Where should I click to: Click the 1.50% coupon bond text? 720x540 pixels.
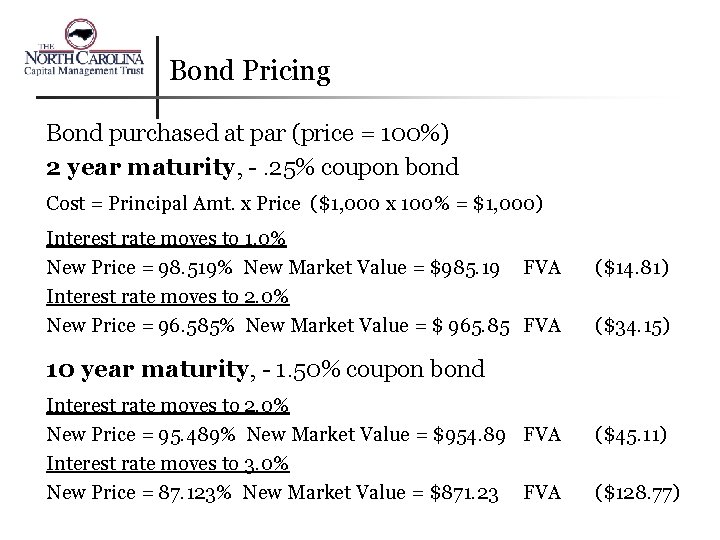380,370
